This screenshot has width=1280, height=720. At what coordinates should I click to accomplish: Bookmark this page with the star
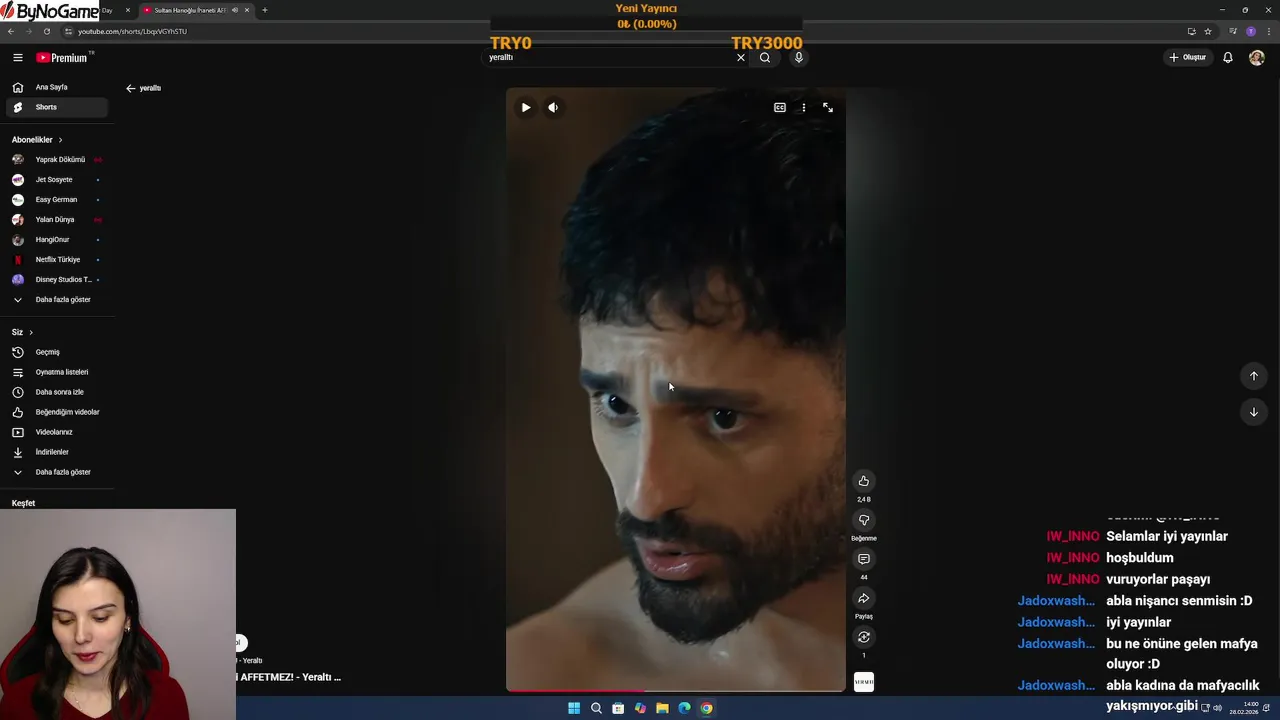tap(1208, 31)
